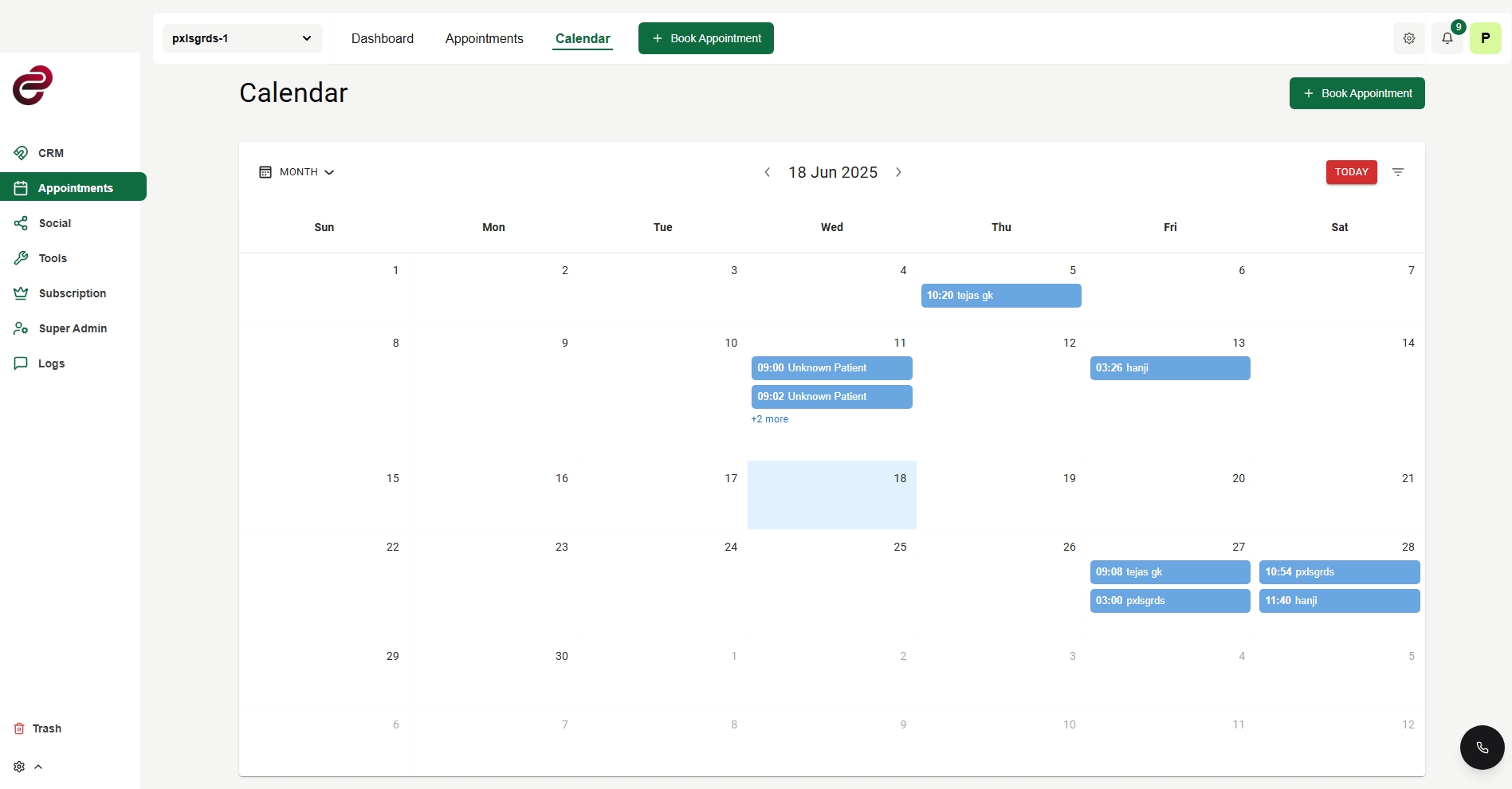
Task: Click the phone call floating button
Action: pos(1483,748)
